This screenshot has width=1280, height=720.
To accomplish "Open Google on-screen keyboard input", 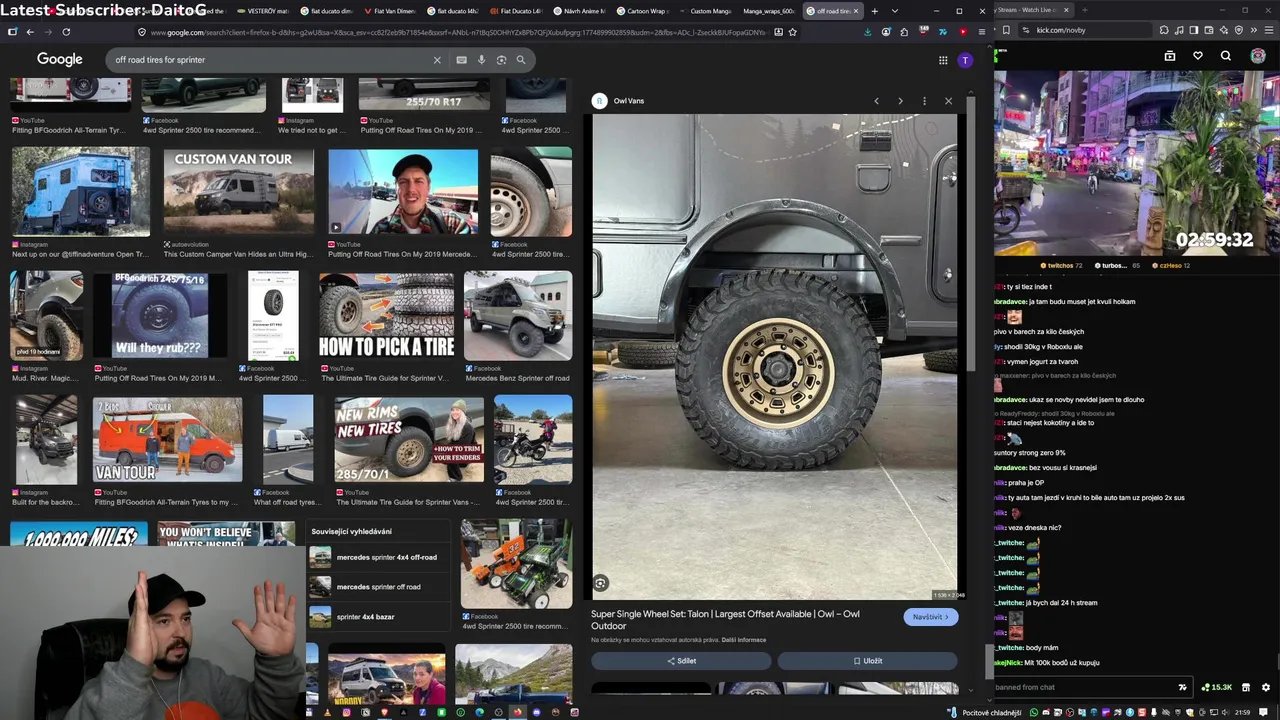I will (x=461, y=60).
